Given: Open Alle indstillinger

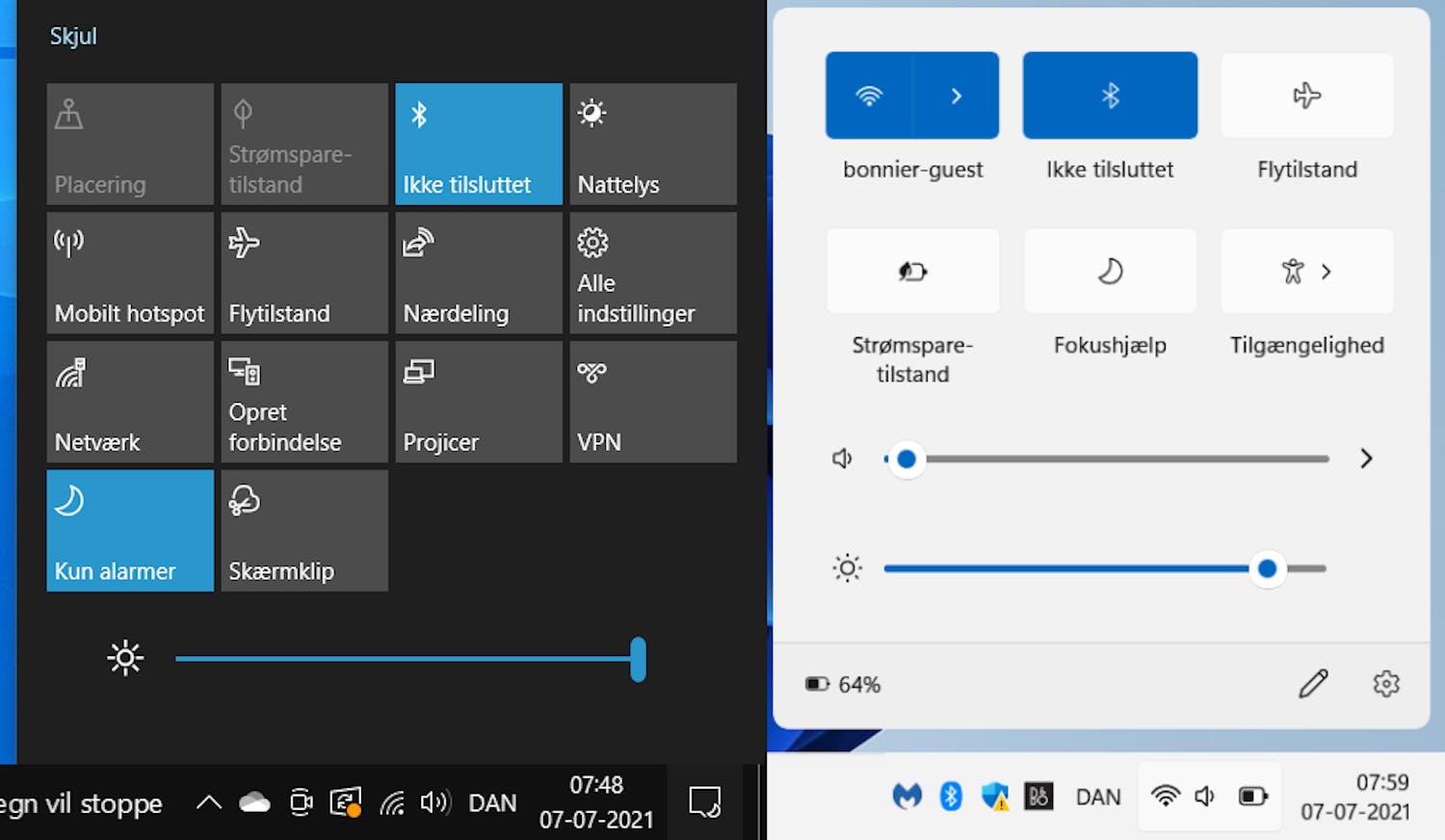Looking at the screenshot, I should point(652,273).
